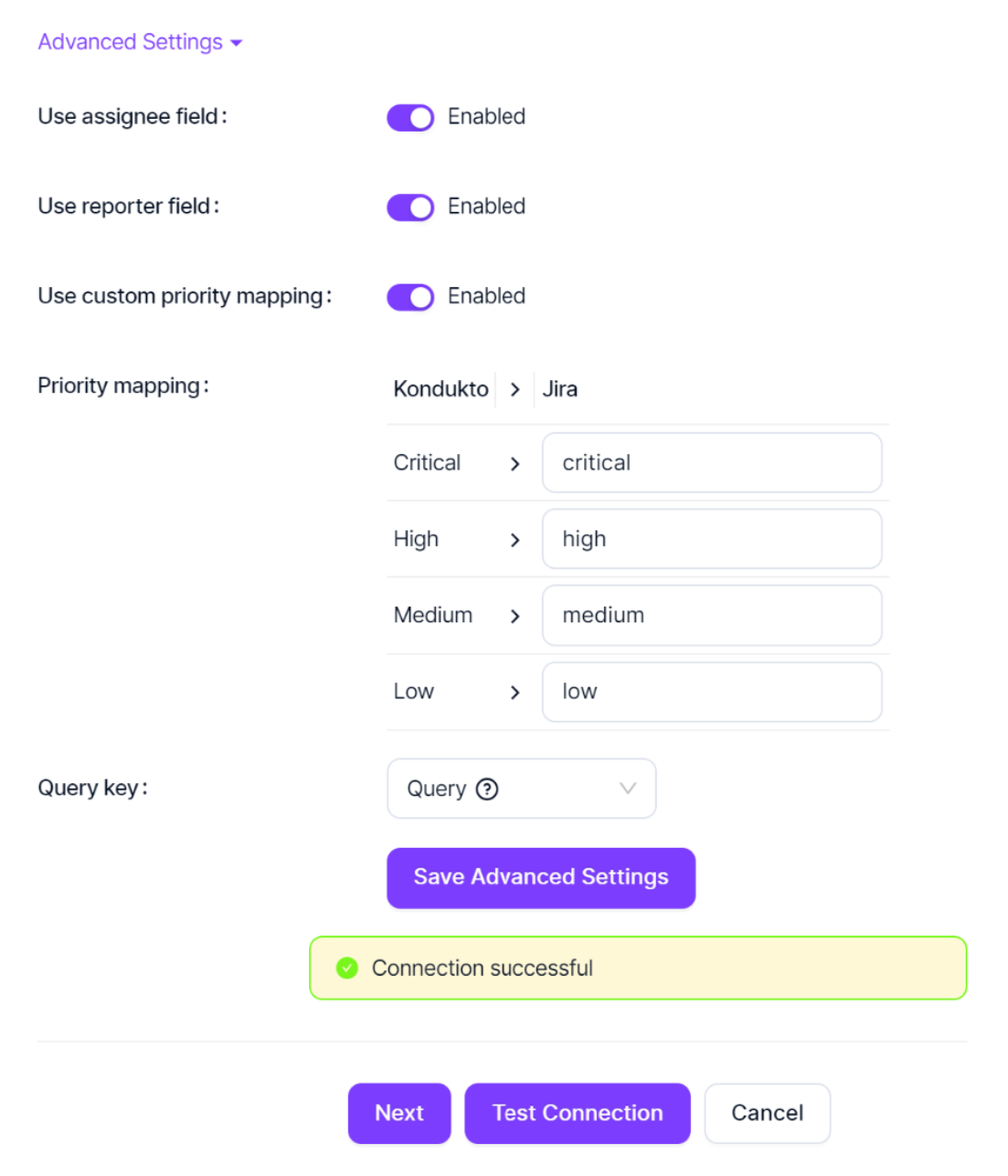Click the arrow icon beside Medium priority
The image size is (1008, 1176).
[515, 617]
